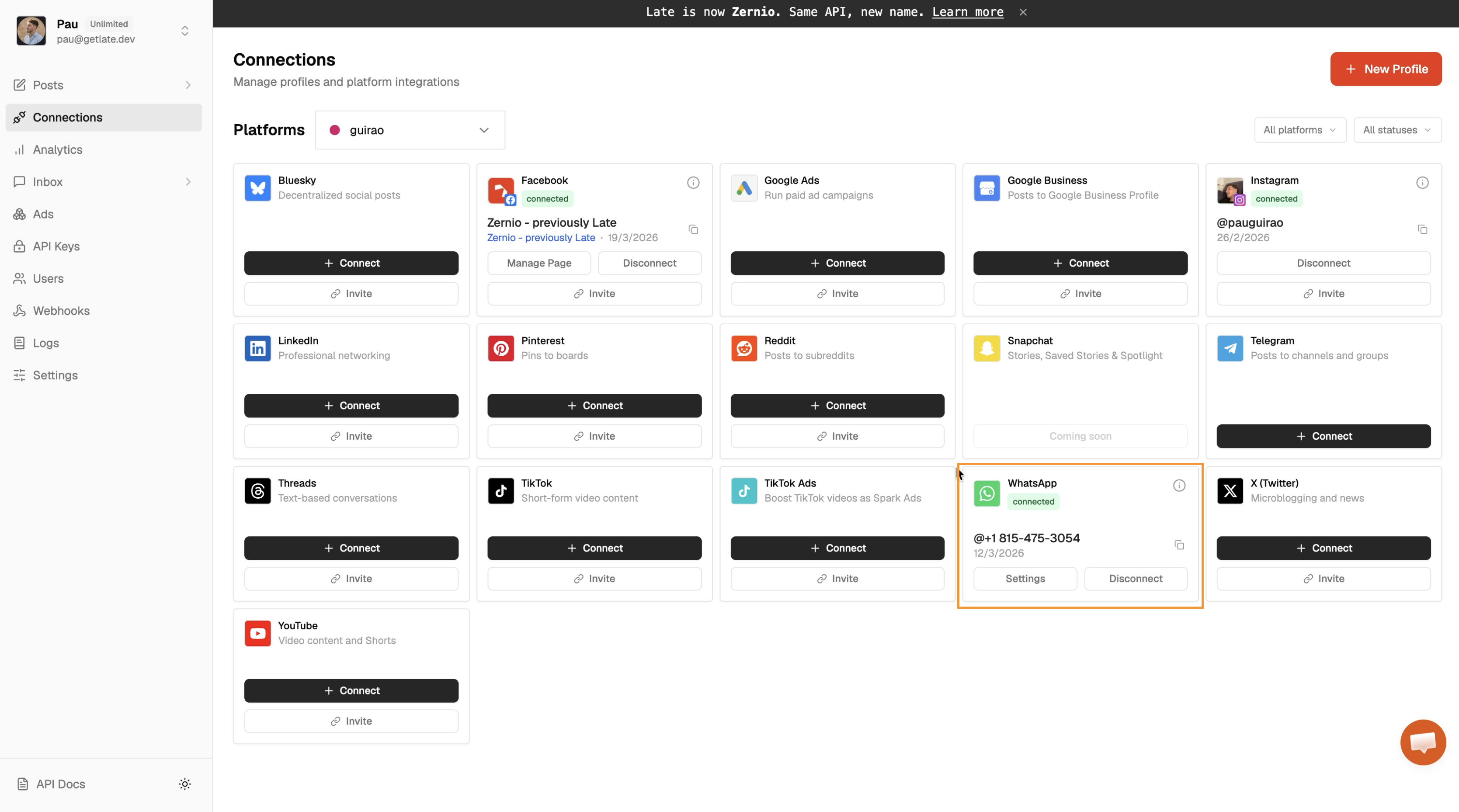Click the New Profile button

1386,69
